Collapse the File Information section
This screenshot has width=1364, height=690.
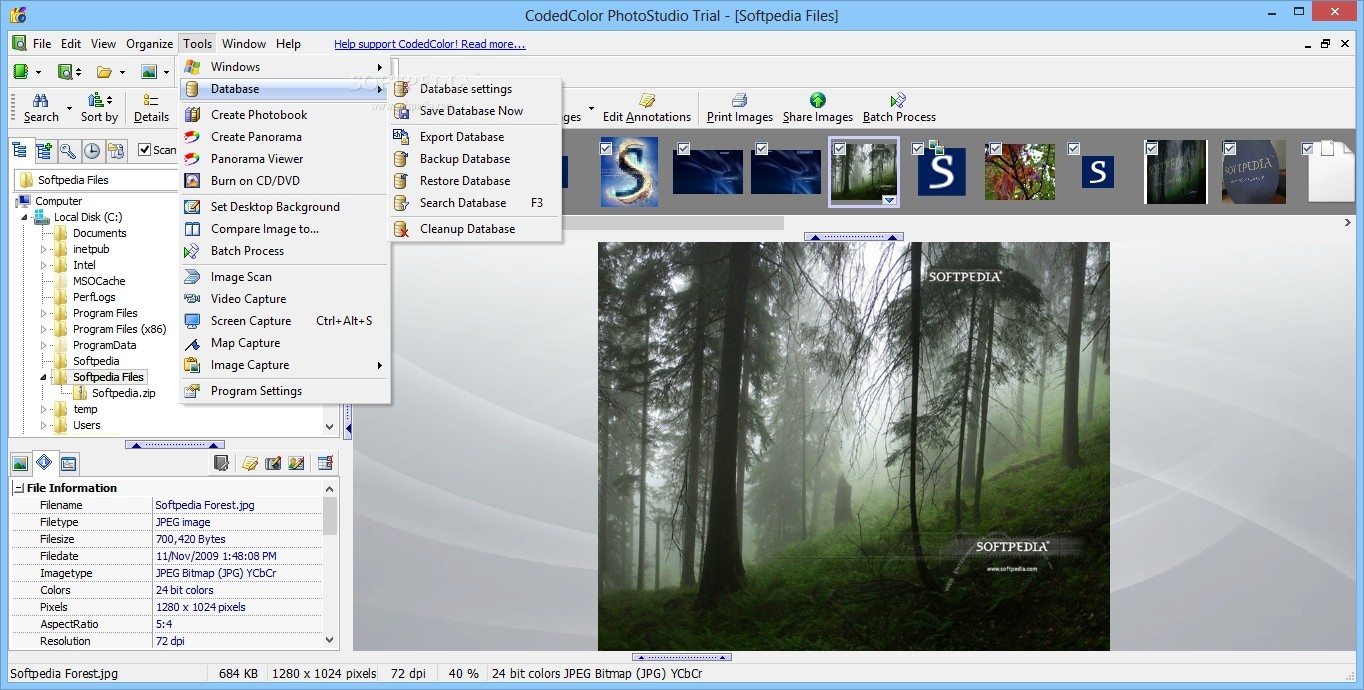tap(18, 488)
